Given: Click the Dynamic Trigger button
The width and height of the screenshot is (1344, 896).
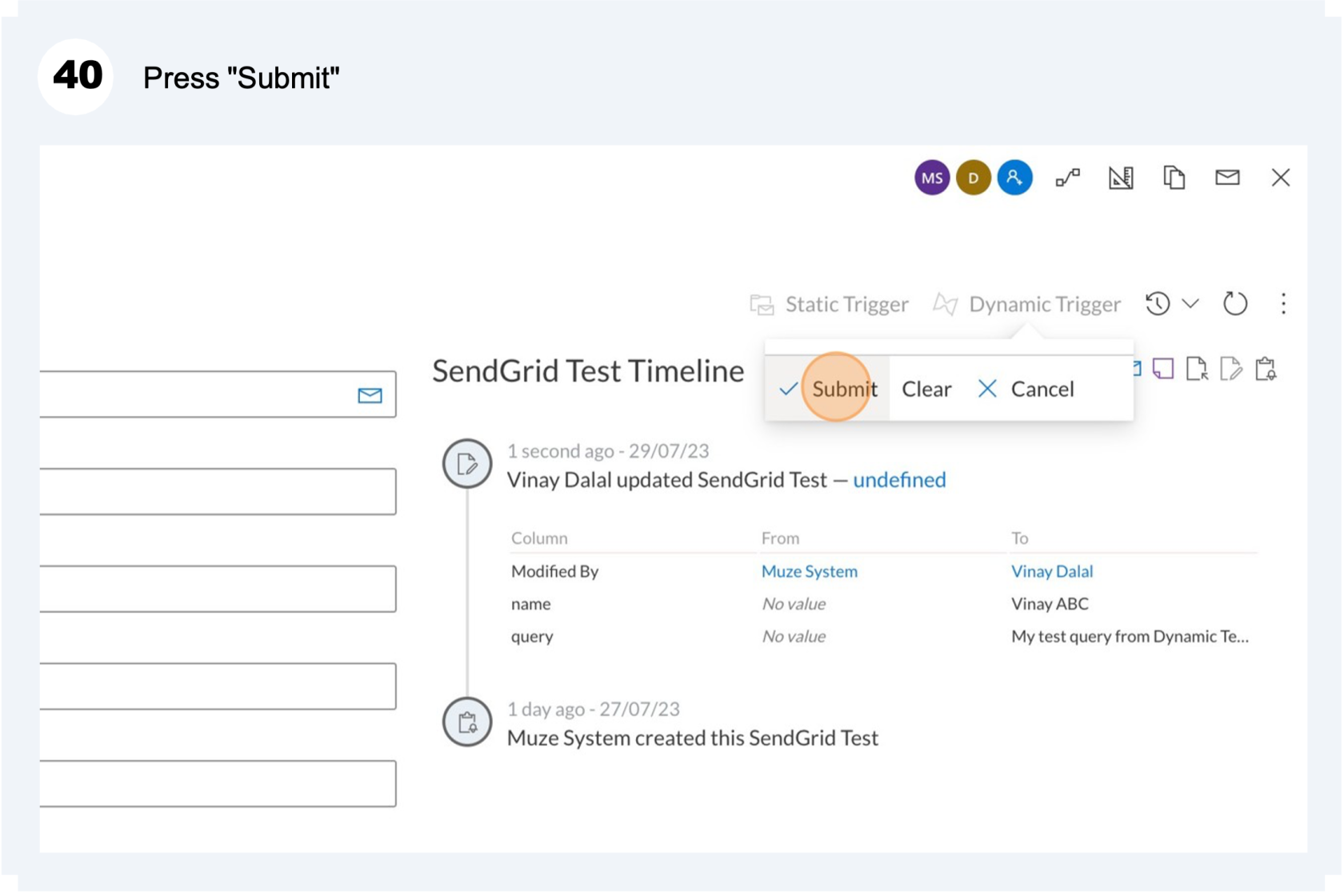Looking at the screenshot, I should pyautogui.click(x=1027, y=305).
